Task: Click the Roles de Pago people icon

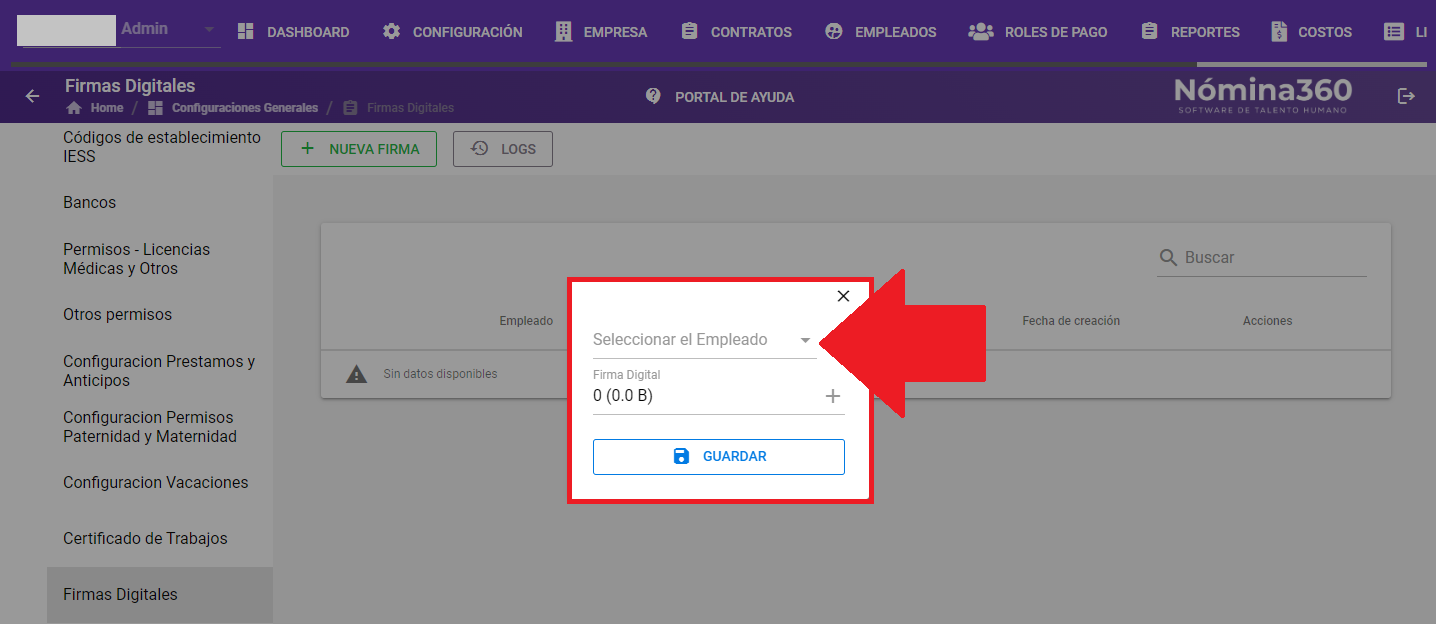Action: click(981, 32)
